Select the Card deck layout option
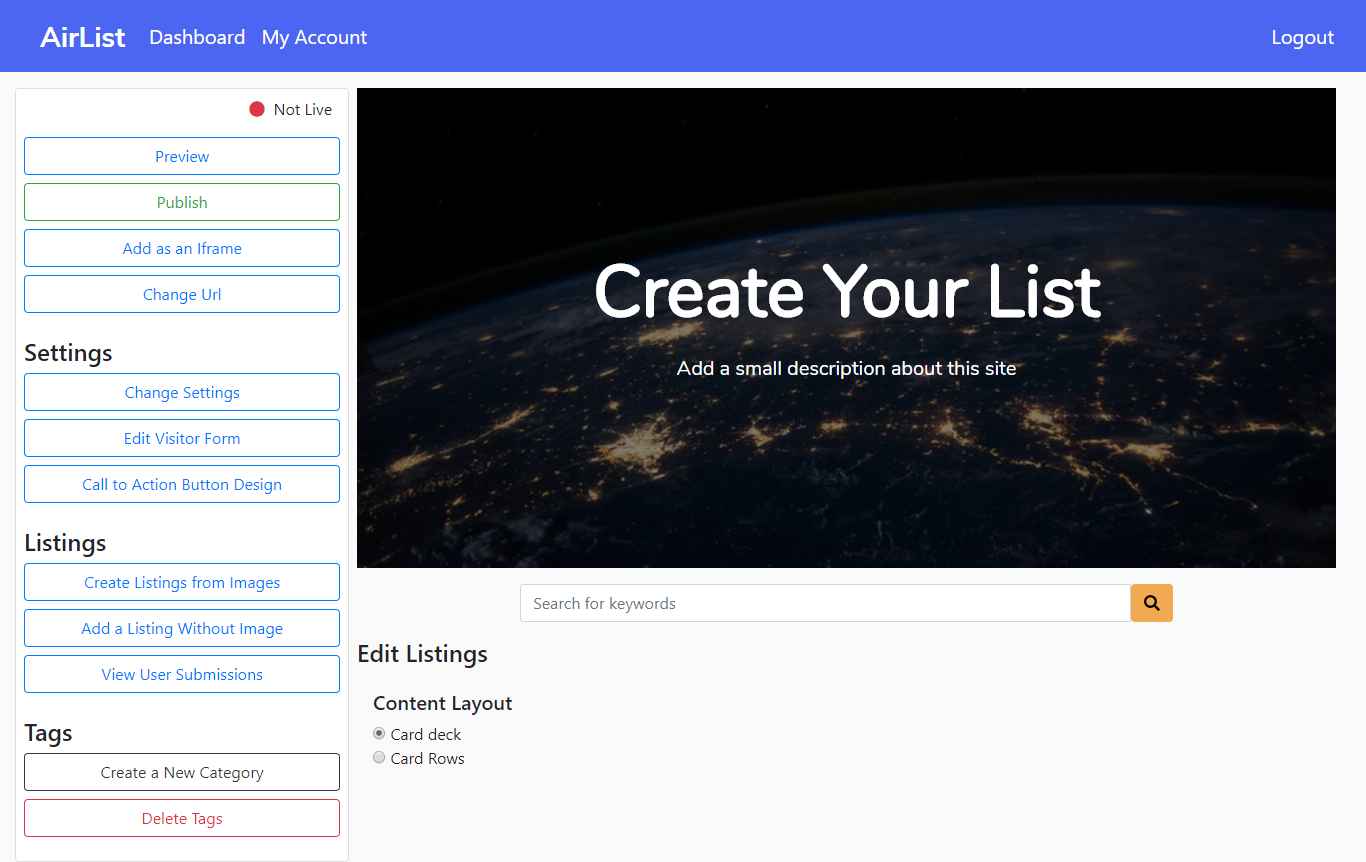Screen dimensions: 1366x862 379,733
